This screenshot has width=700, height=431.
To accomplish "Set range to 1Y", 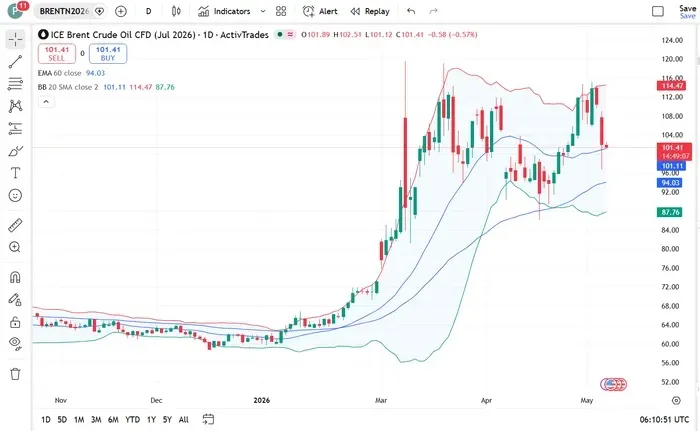I will 151,419.
